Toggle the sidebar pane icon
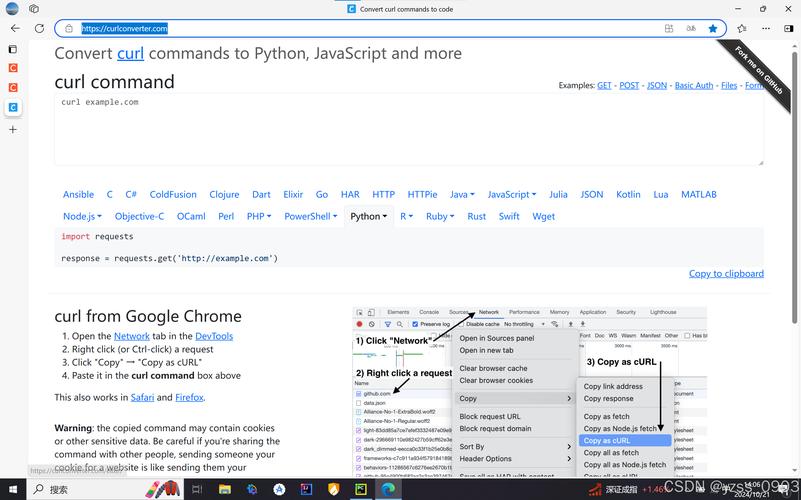 pyautogui.click(x=789, y=29)
